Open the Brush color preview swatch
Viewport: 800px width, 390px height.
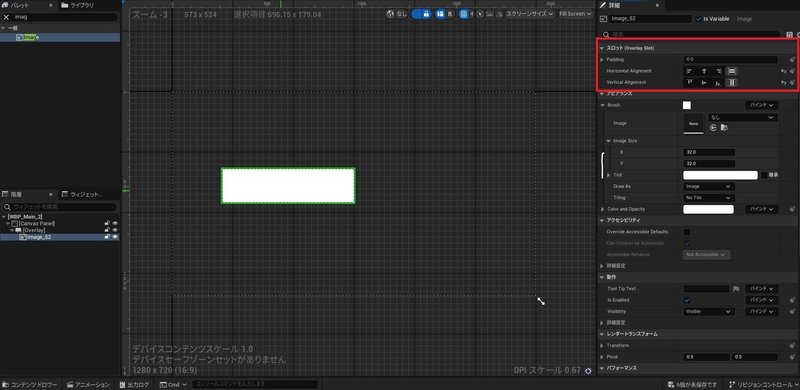(687, 105)
